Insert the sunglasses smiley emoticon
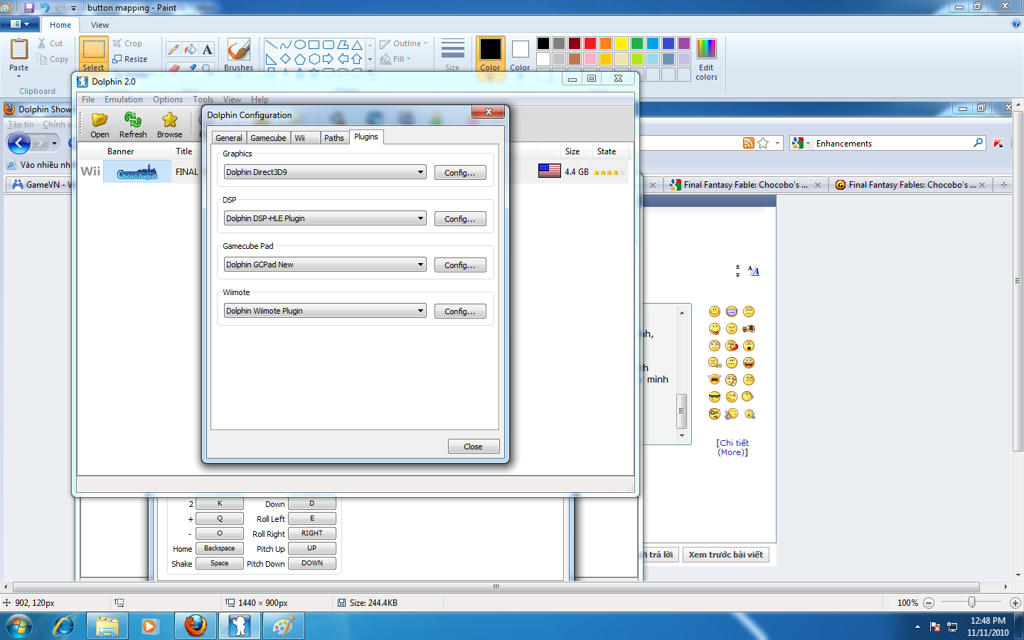This screenshot has width=1024, height=640. (714, 396)
